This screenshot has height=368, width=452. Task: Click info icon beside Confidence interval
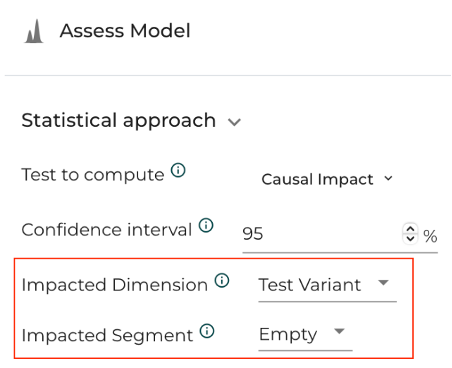coord(206,226)
